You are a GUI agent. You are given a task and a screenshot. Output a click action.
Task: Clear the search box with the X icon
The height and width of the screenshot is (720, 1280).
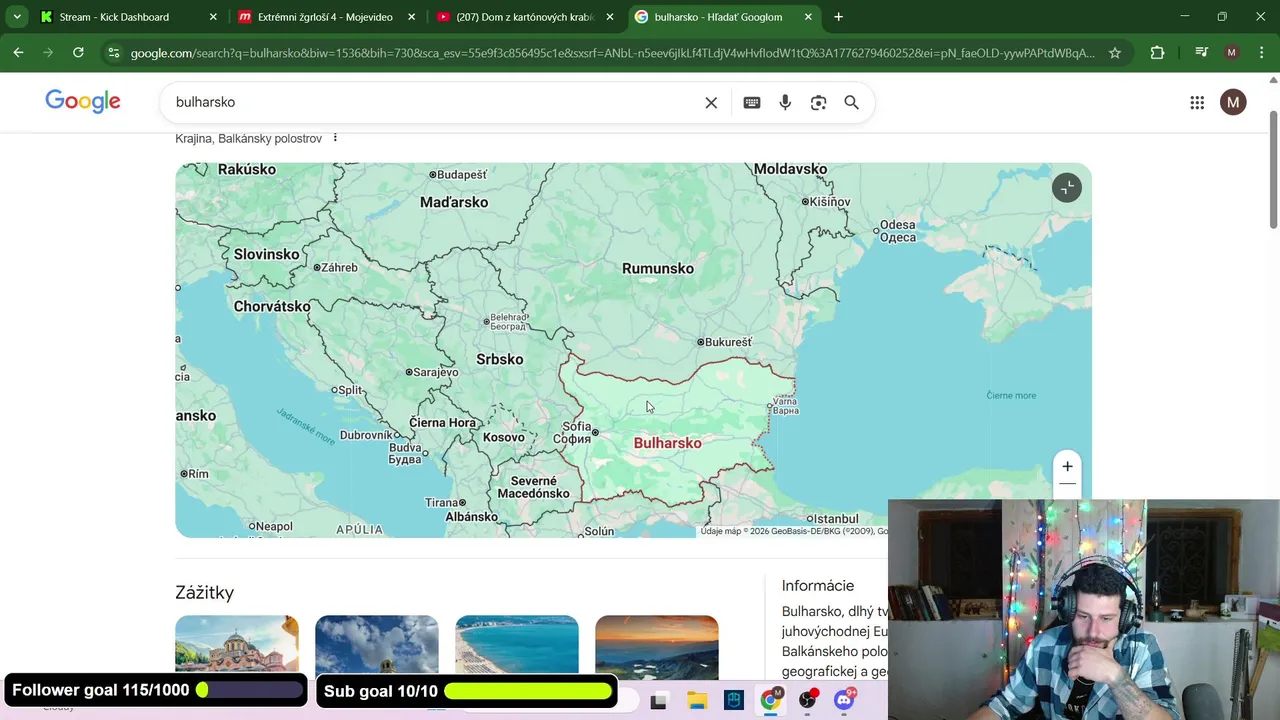click(711, 102)
